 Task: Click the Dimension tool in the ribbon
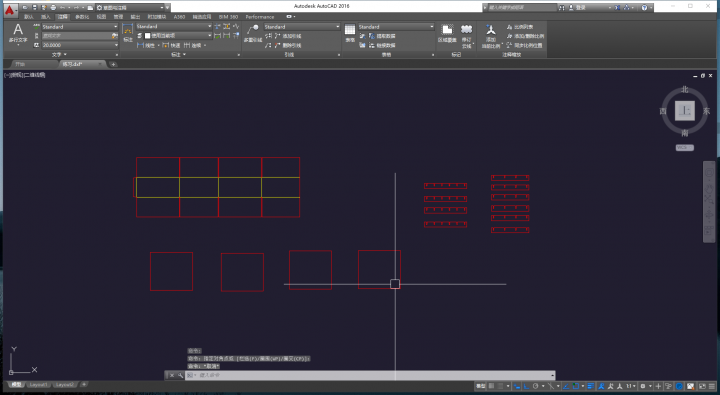point(128,33)
